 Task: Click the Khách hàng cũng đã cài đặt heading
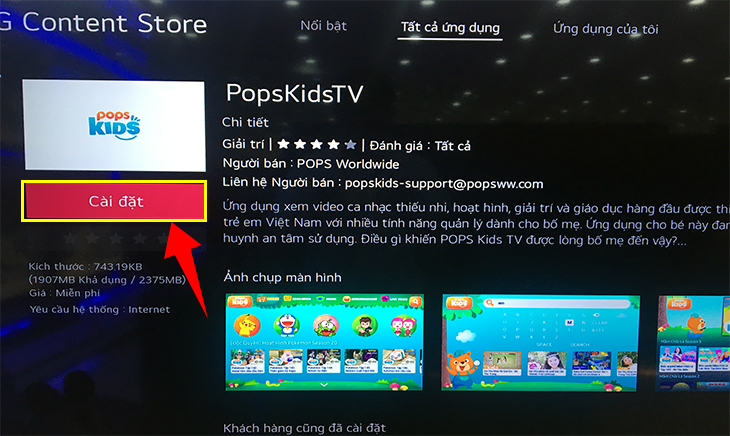pyautogui.click(x=304, y=428)
